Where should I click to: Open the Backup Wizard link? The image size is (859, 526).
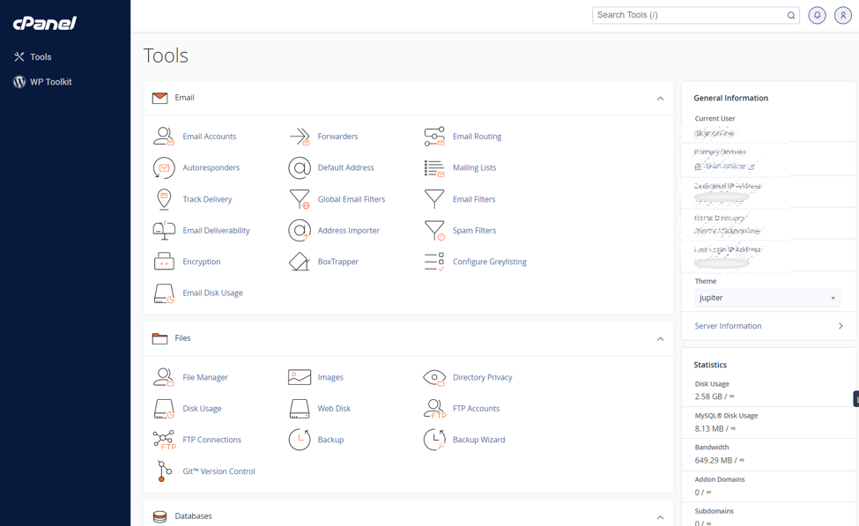[479, 440]
